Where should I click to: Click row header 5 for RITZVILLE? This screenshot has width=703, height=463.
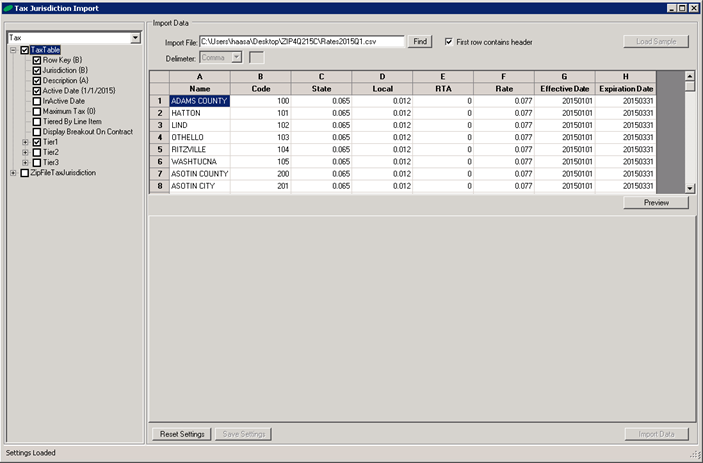pyautogui.click(x=158, y=149)
